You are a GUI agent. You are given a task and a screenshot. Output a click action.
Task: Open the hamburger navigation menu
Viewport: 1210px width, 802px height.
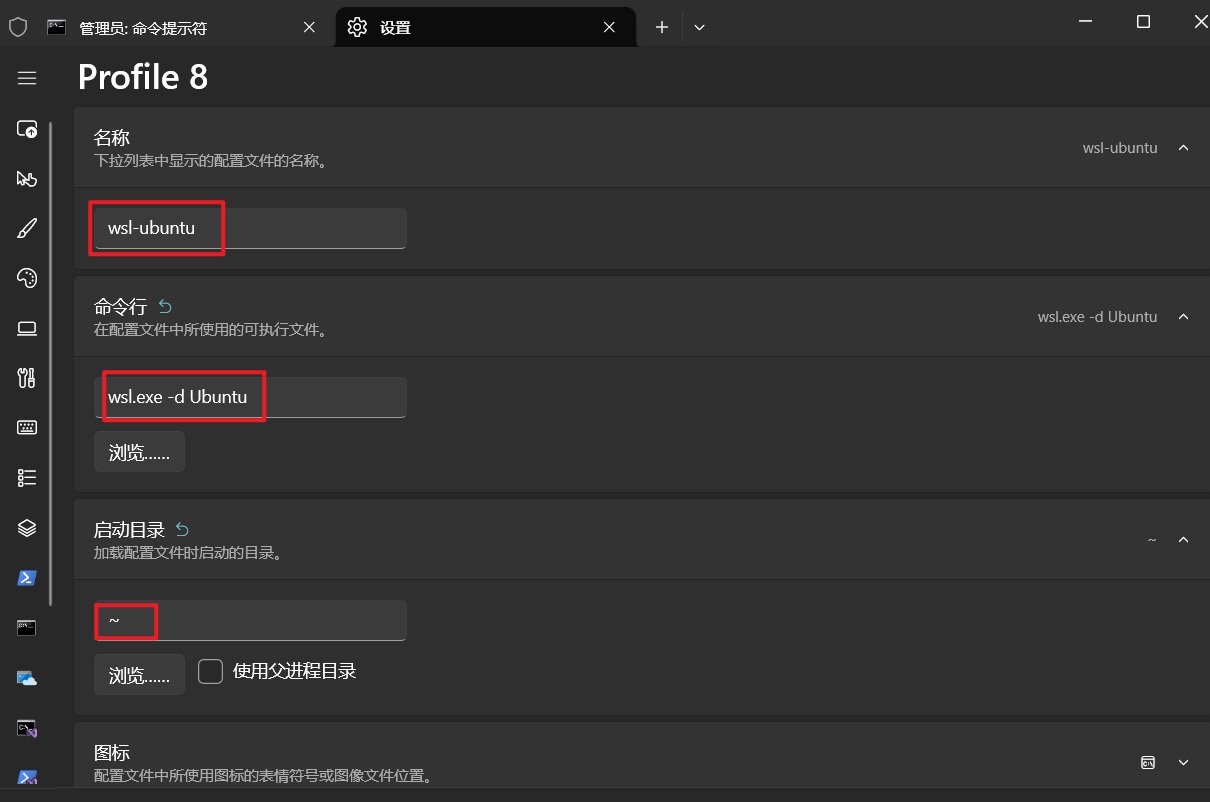point(27,78)
